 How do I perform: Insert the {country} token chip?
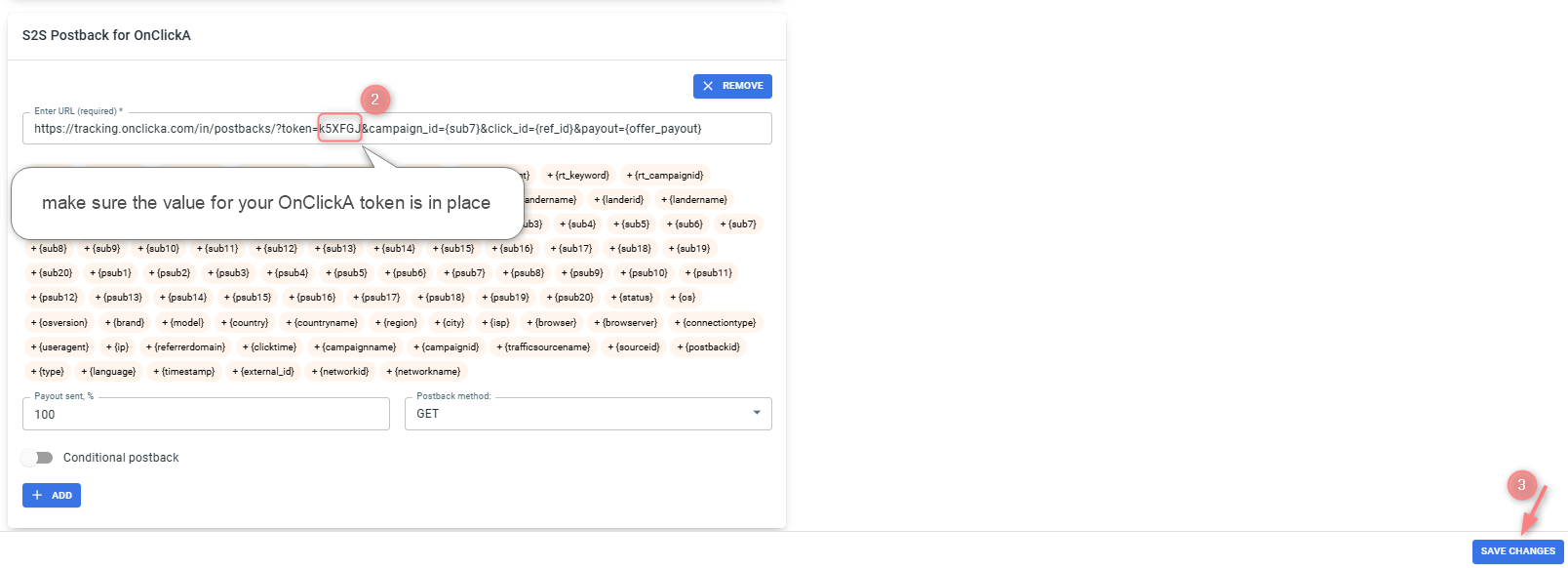tap(245, 323)
